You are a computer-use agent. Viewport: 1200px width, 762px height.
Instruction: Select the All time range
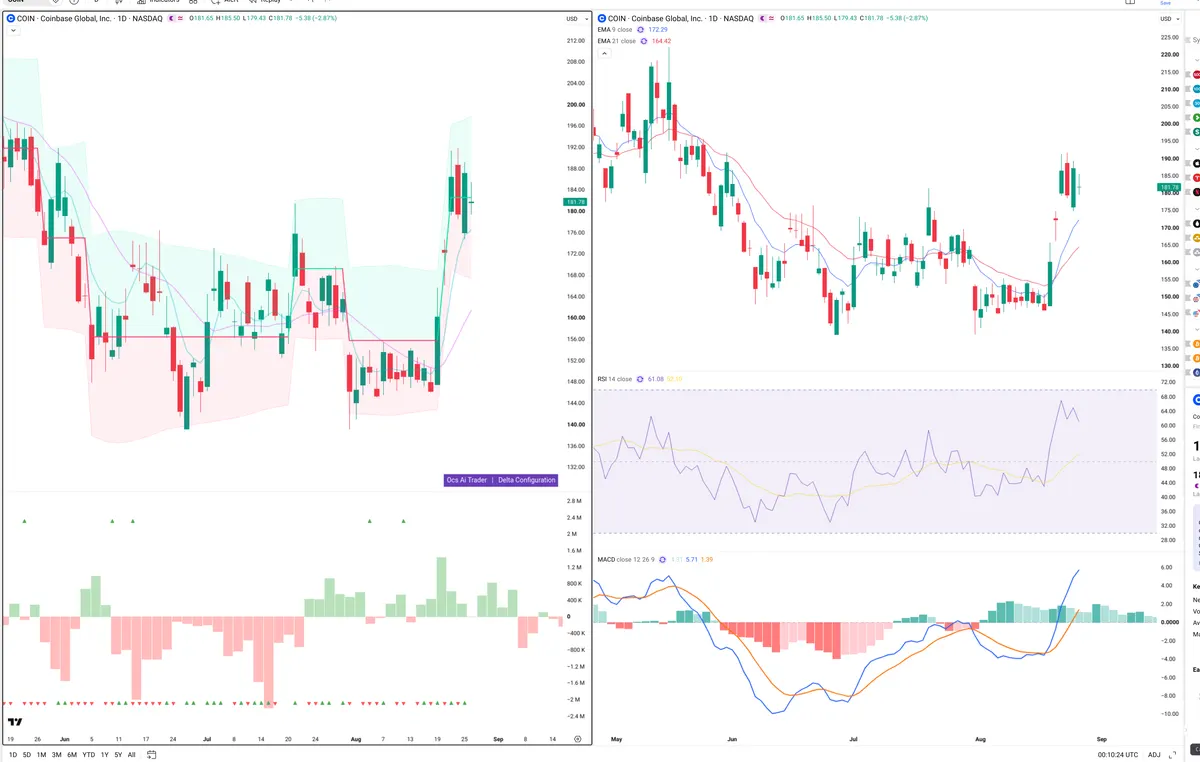131,754
